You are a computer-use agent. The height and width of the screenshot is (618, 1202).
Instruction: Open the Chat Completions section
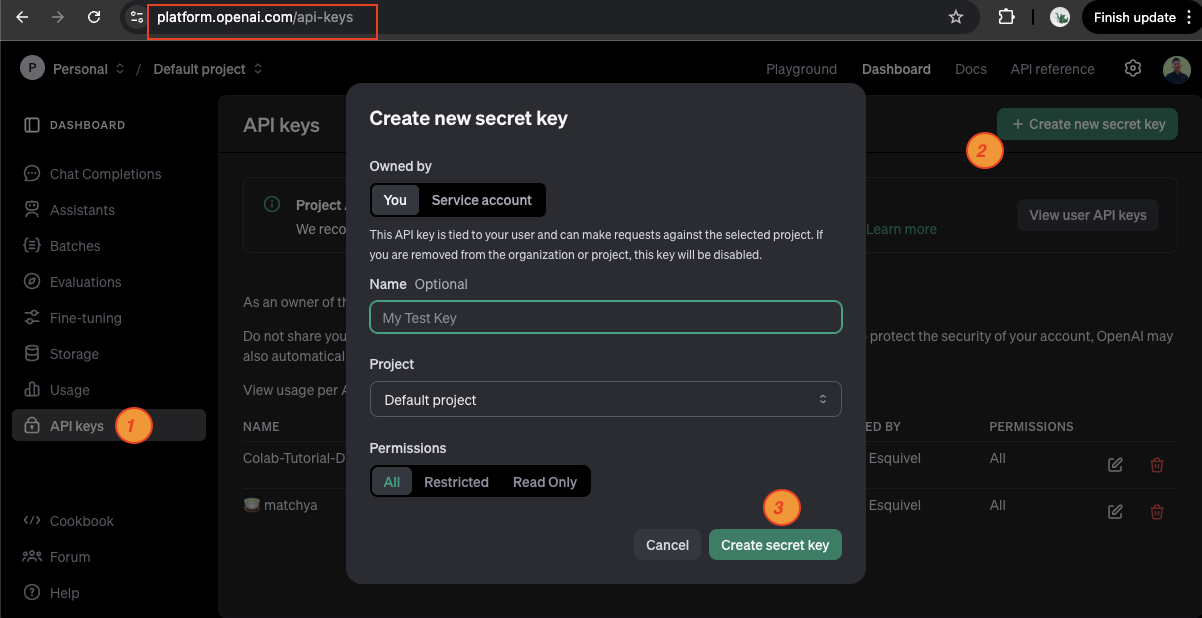tap(105, 173)
